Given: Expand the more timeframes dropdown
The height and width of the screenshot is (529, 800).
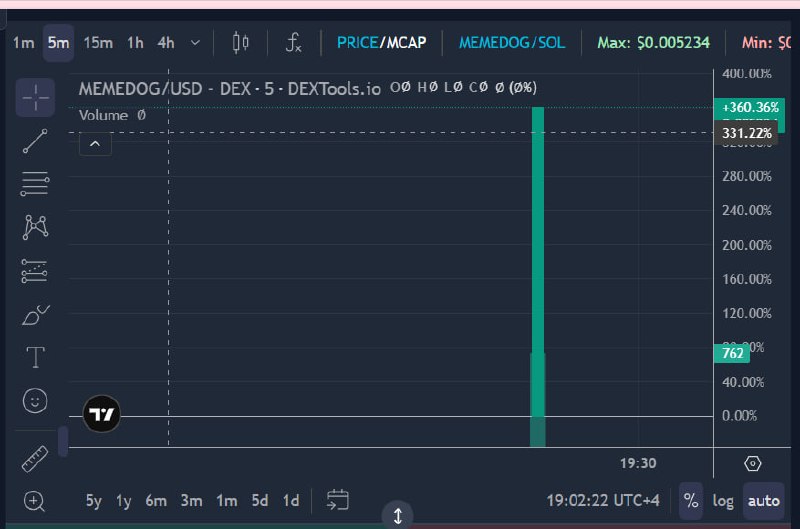Looking at the screenshot, I should coord(195,42).
